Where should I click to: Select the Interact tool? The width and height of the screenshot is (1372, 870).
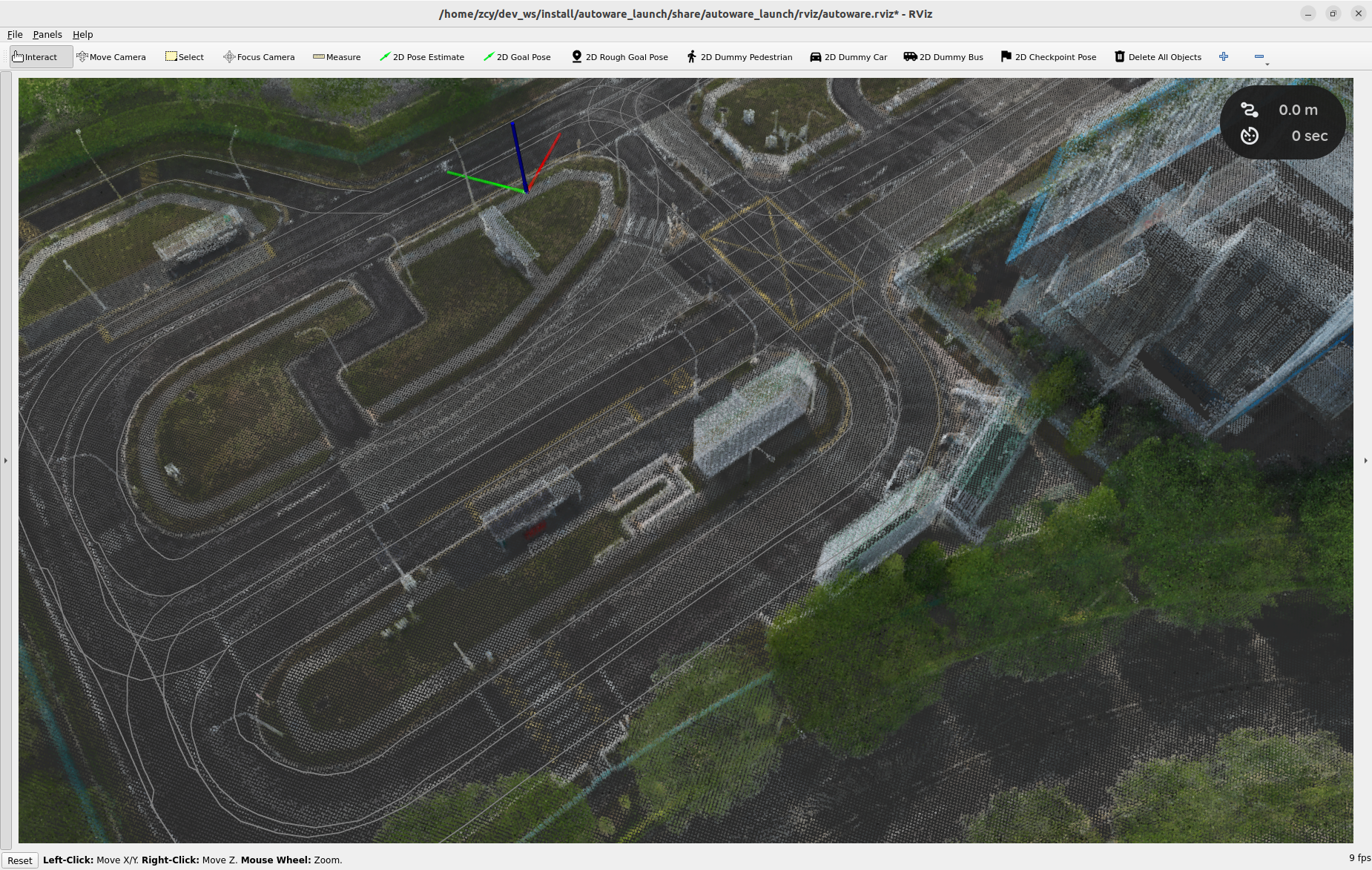coord(35,57)
